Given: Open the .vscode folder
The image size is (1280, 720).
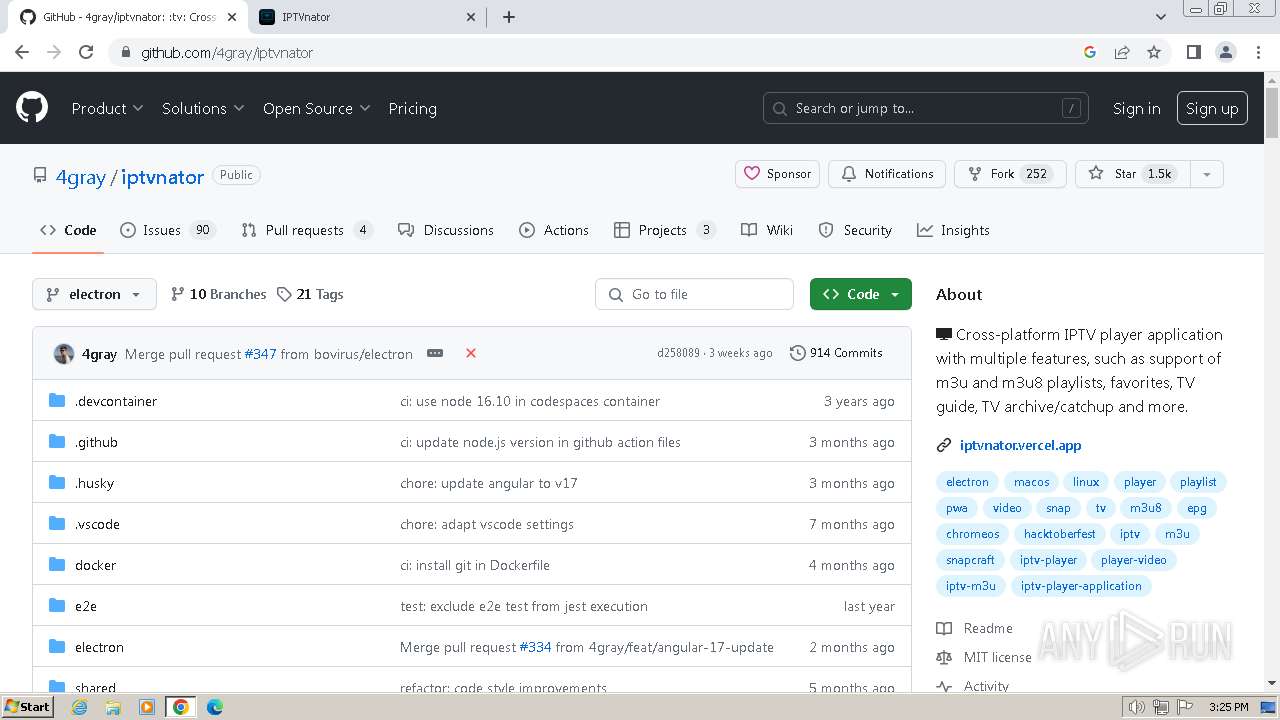Looking at the screenshot, I should tap(97, 524).
